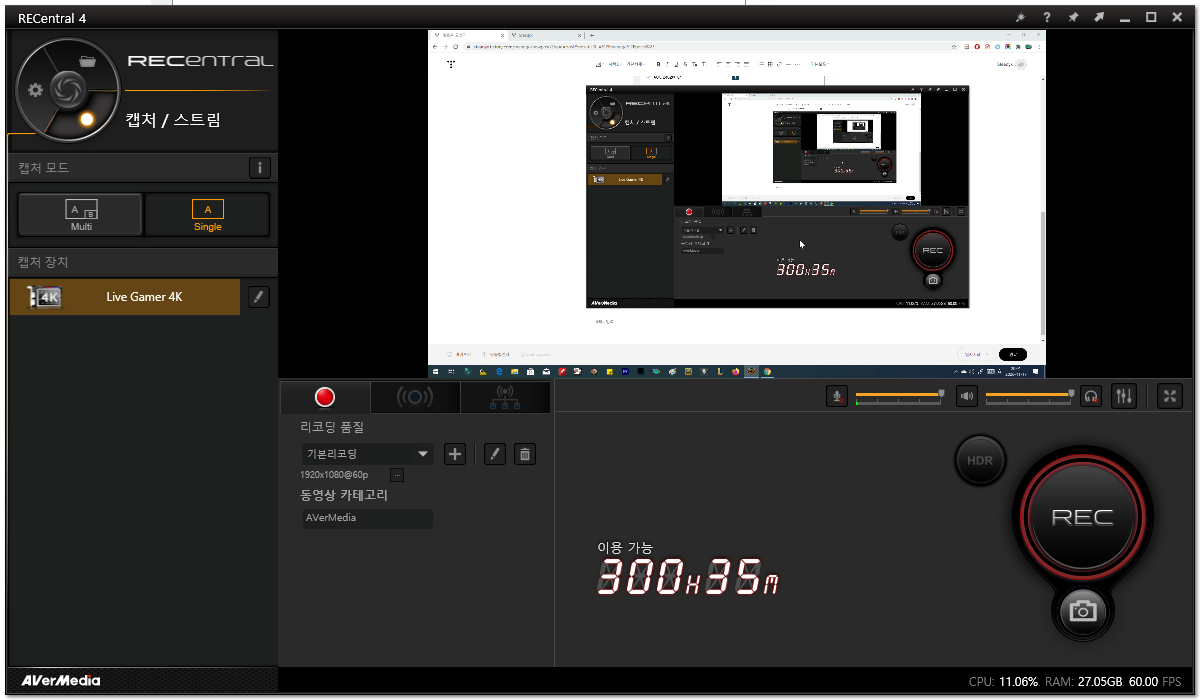Edit the recording quality profile
1200x700 pixels.
point(494,454)
